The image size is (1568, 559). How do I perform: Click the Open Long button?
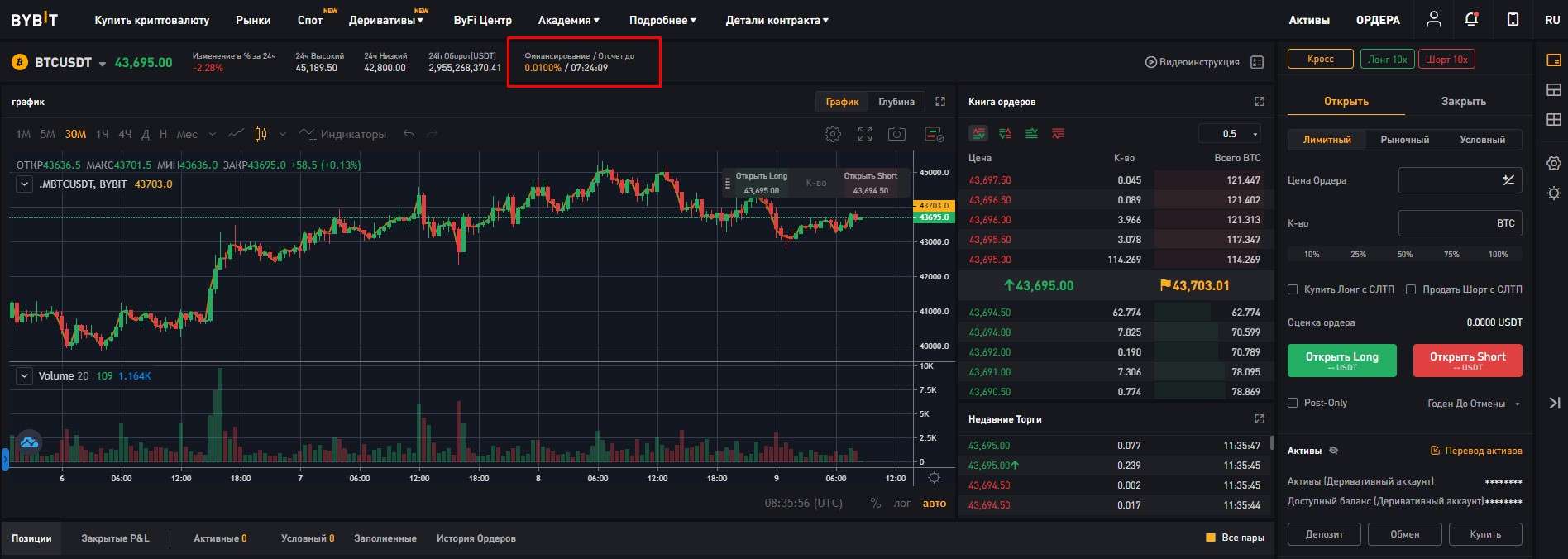pos(1341,361)
